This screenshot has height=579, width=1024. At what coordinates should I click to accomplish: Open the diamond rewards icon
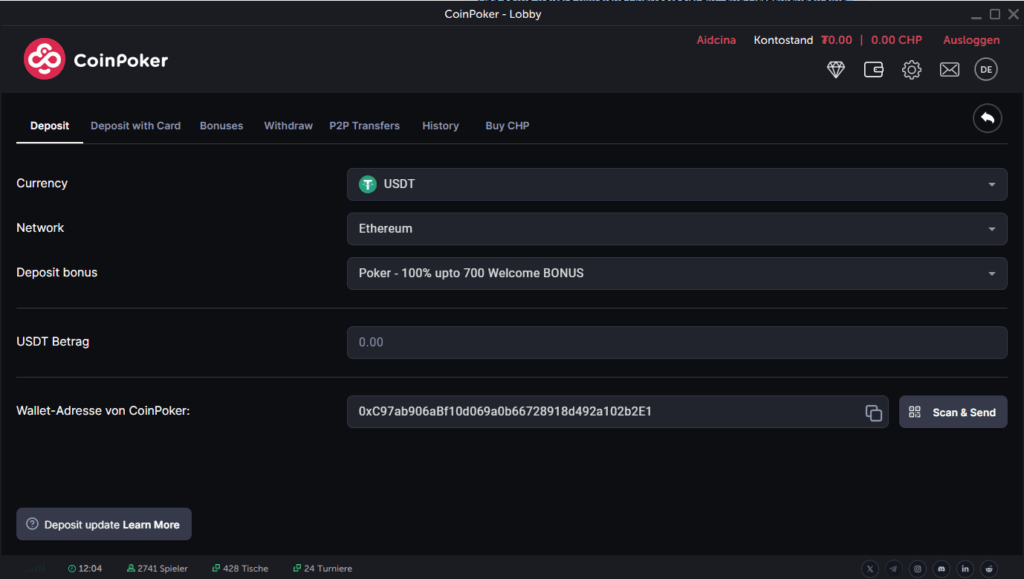click(836, 70)
